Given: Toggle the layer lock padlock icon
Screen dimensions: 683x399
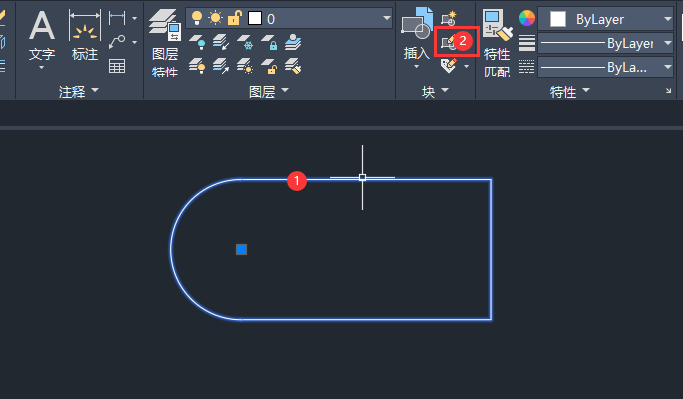Looking at the screenshot, I should [235, 18].
